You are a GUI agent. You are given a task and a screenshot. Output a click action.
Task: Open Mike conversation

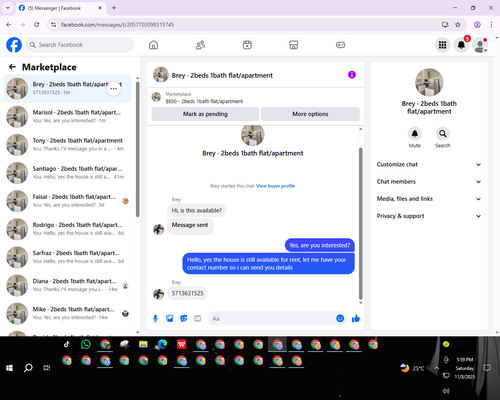point(67,313)
